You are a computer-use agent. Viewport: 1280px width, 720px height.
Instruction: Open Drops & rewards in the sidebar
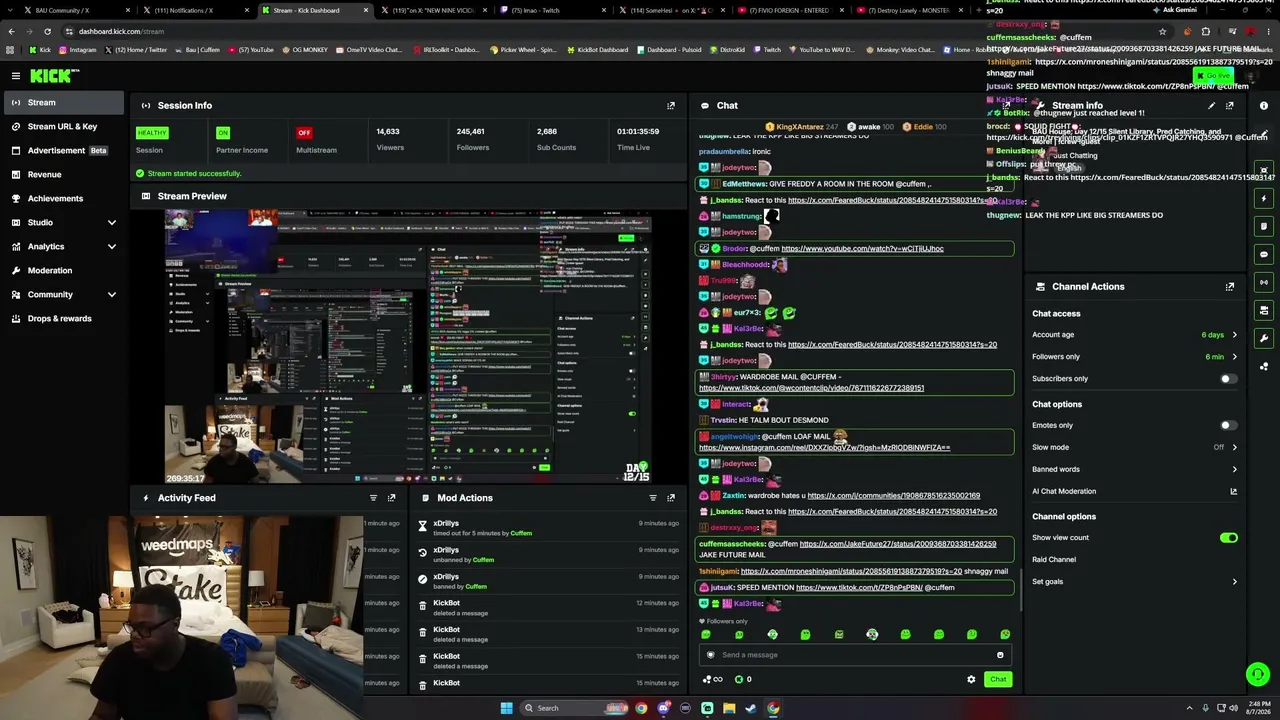click(64, 318)
